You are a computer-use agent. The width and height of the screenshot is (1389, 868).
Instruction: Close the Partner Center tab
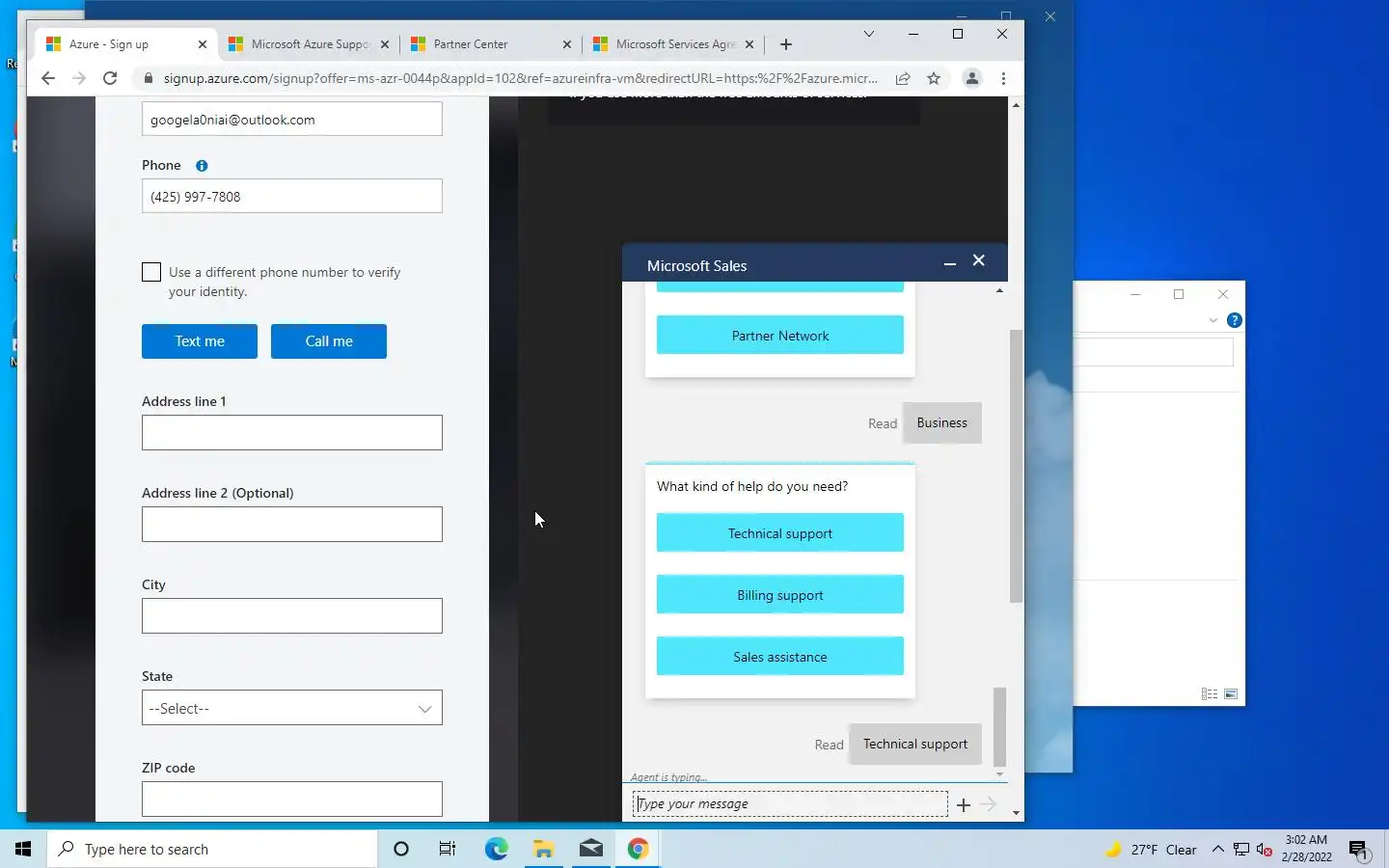tap(567, 44)
